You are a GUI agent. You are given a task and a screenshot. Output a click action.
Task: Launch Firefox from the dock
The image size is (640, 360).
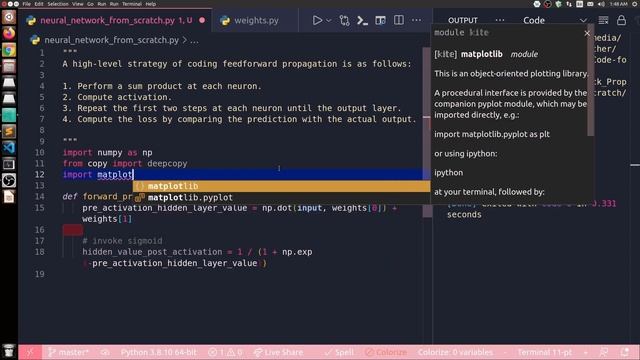point(9,33)
